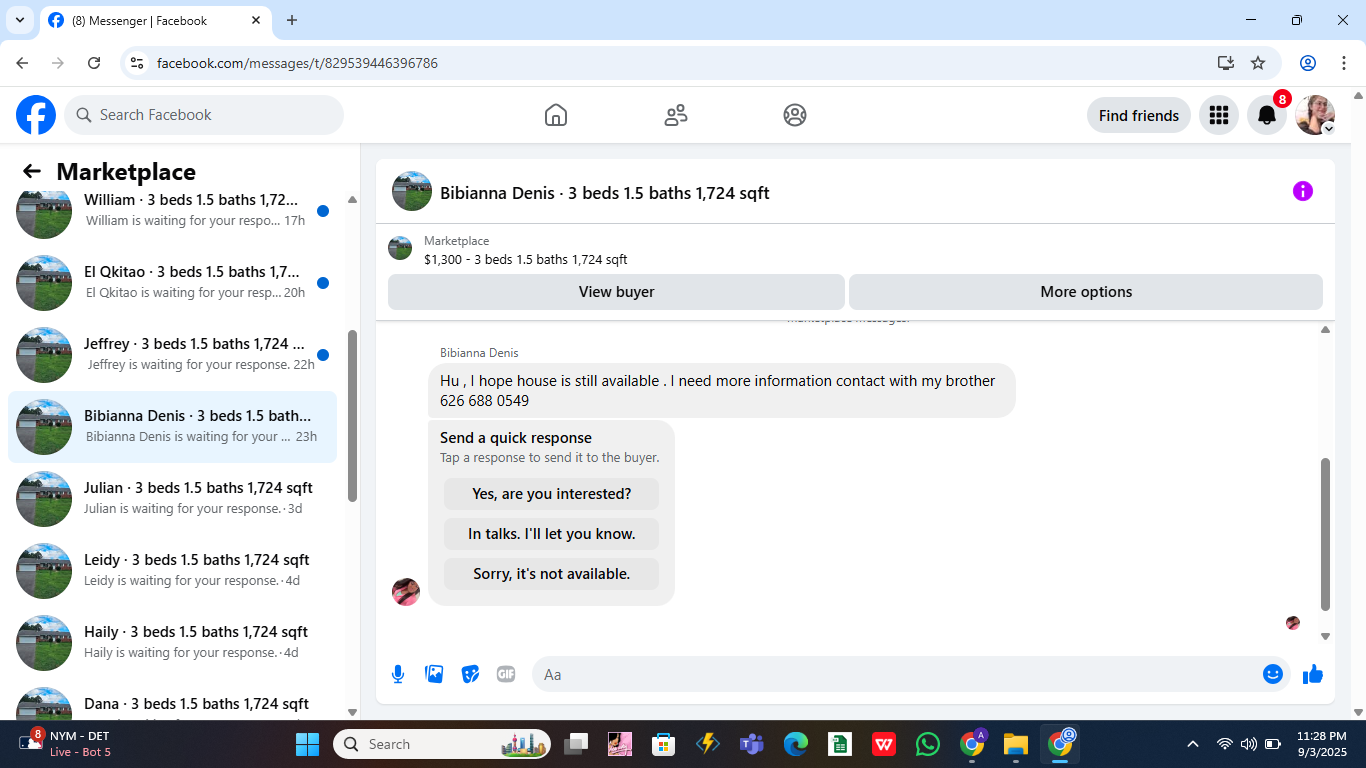Click the Search Facebook field
Screen dimensions: 1366x768
(204, 115)
